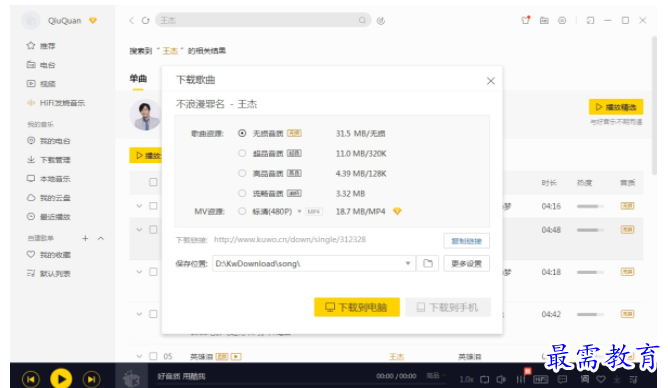668x388 pixels.
Task: Click the 王杰 artist link in row 05
Action: 397,356
